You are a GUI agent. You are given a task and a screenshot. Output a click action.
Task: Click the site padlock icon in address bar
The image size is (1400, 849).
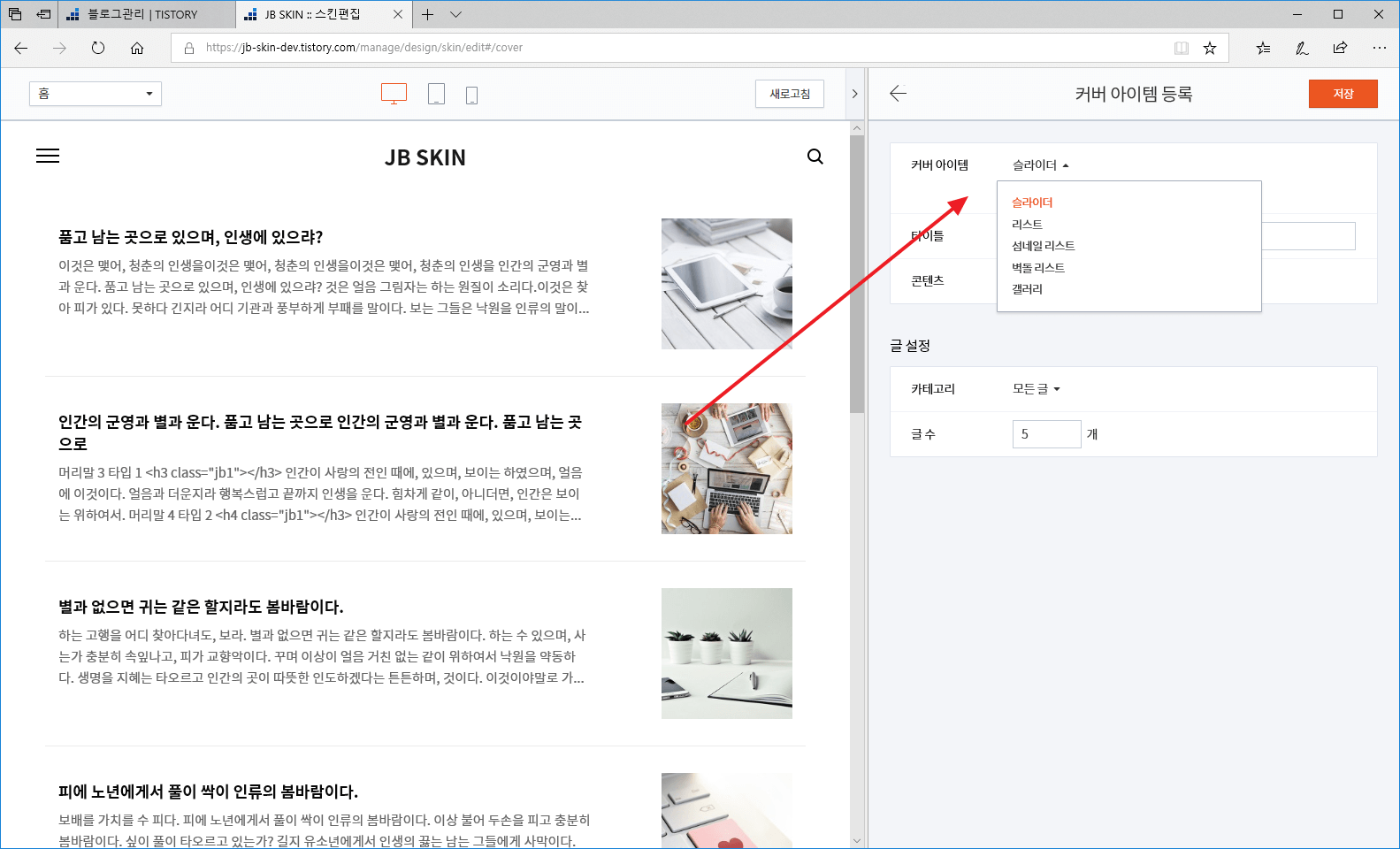pyautogui.click(x=189, y=48)
